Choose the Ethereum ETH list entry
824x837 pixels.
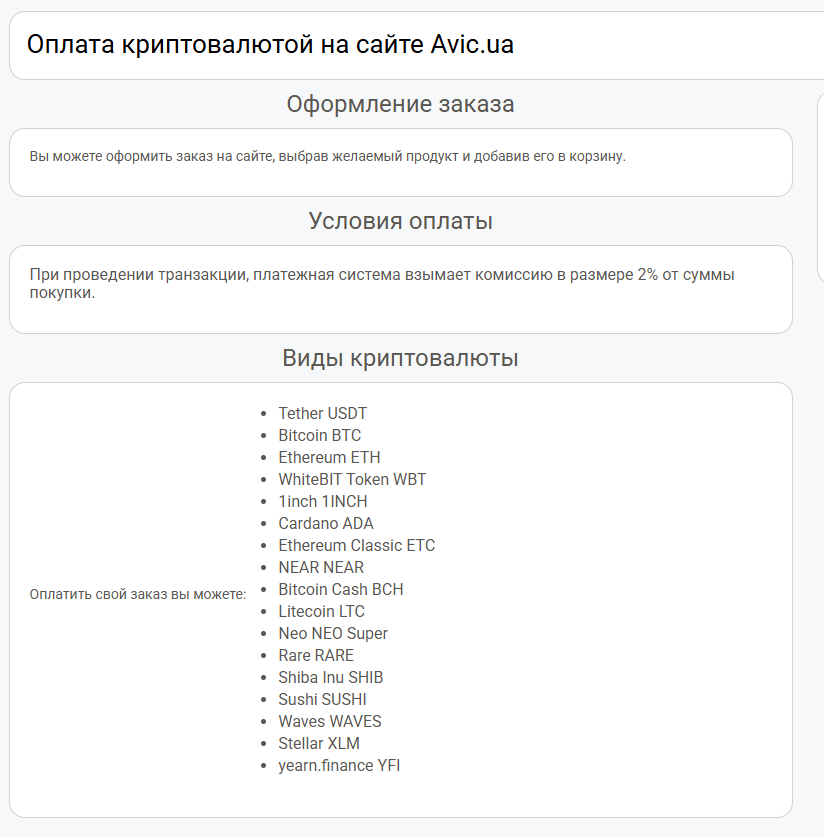tap(329, 457)
